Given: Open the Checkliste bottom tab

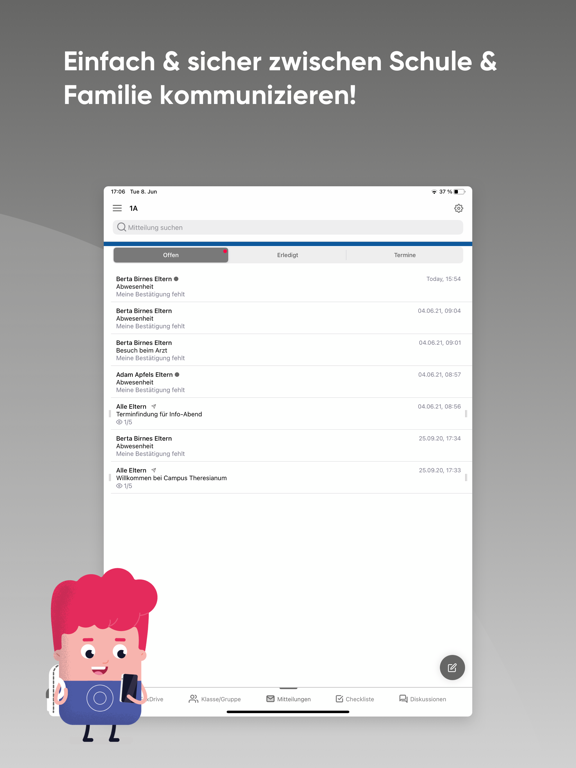Looking at the screenshot, I should coord(355,699).
